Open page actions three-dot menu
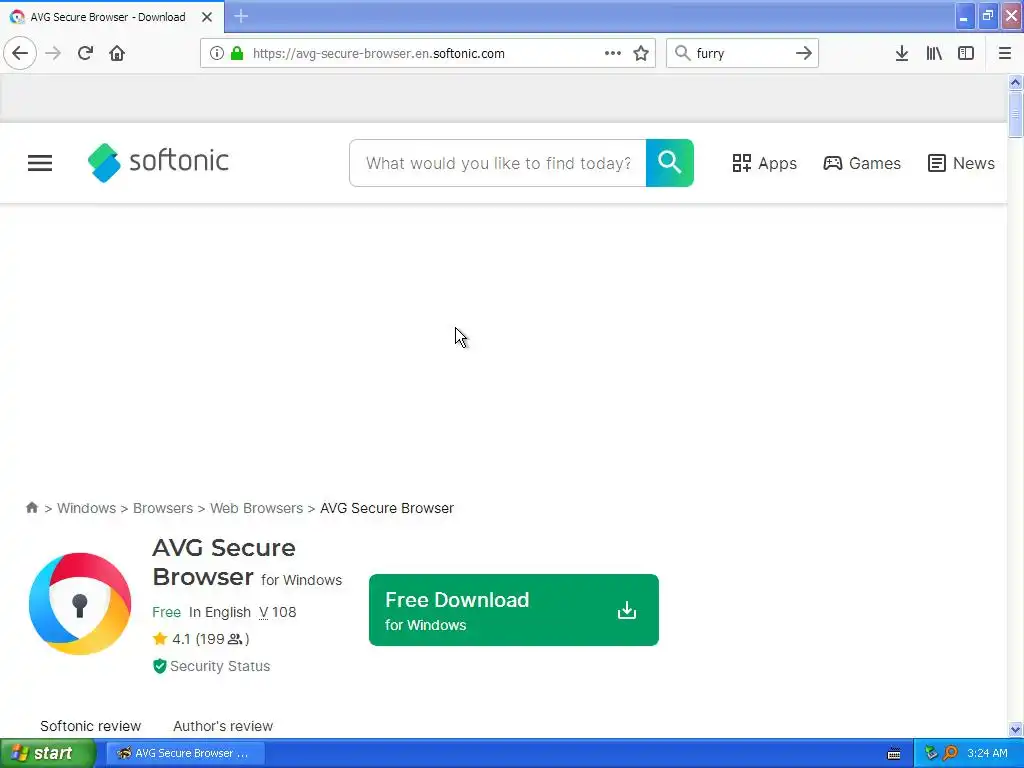The width and height of the screenshot is (1024, 768). [613, 53]
